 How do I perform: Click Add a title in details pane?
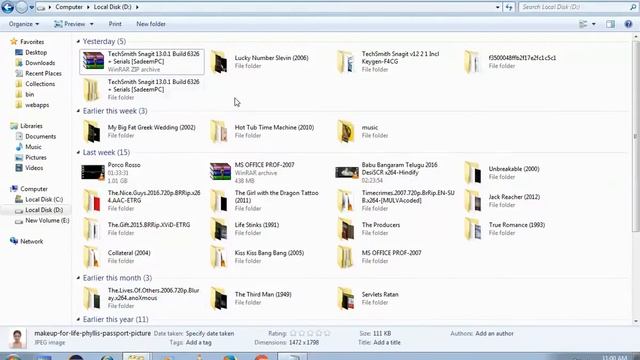point(387,342)
